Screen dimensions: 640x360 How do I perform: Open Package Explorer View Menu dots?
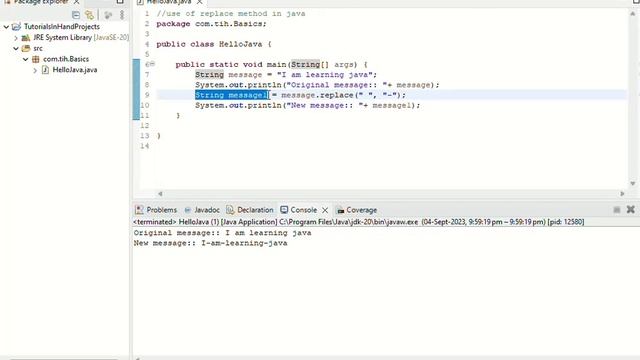122,15
